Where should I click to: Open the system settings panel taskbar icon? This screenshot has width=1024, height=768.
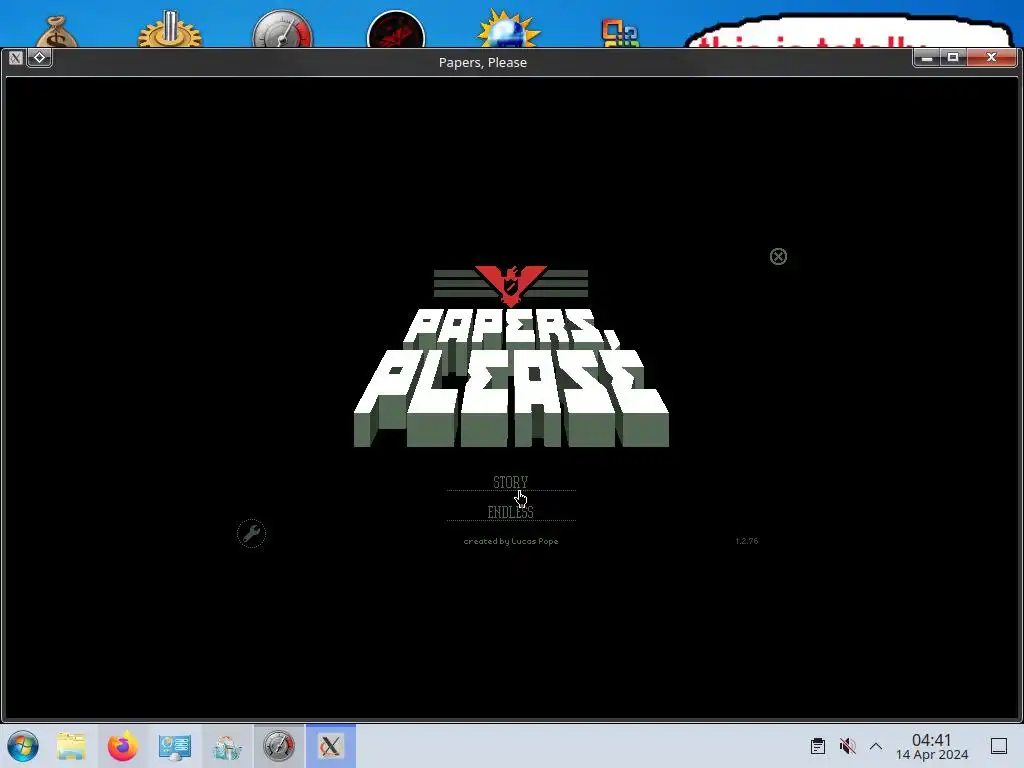[x=174, y=746]
